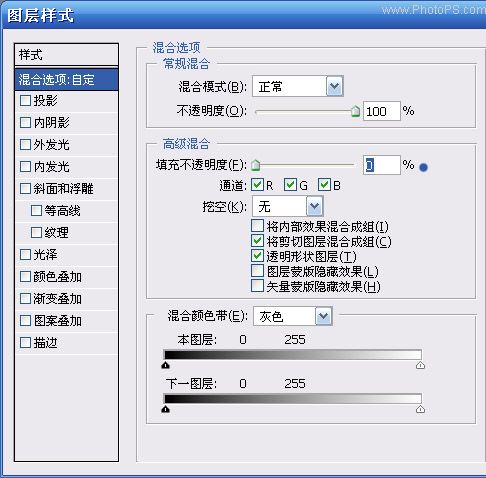Select the 样式 header item
Image resolution: width=486 pixels, height=478 pixels.
click(x=67, y=55)
